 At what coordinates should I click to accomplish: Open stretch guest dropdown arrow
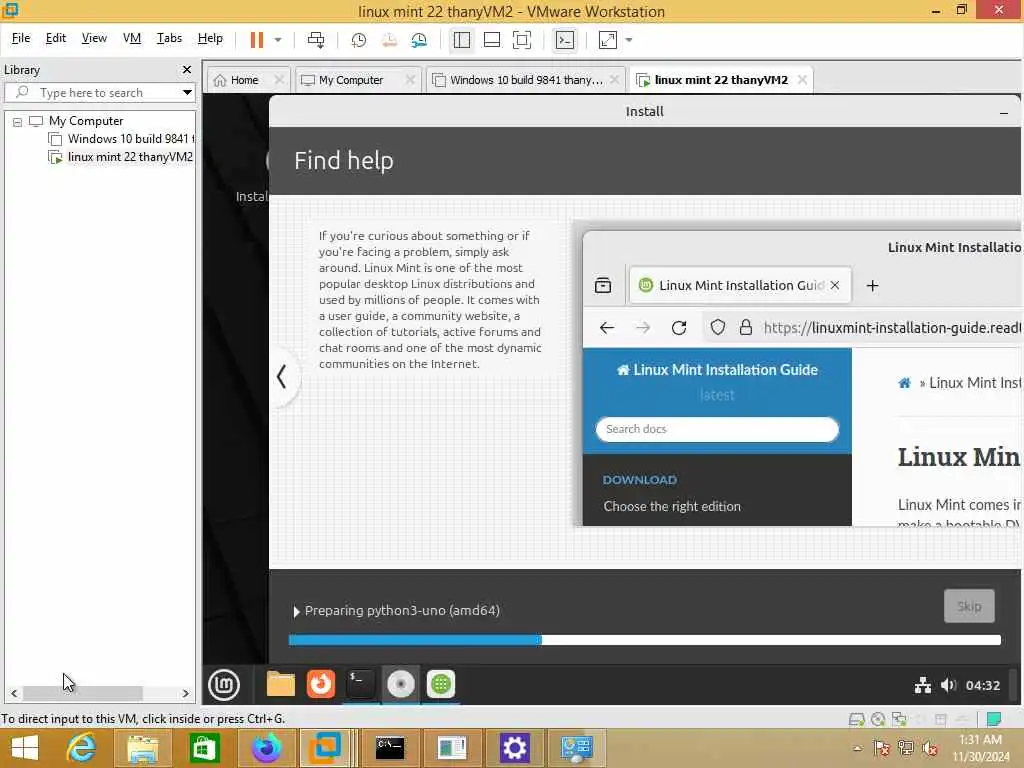pos(629,40)
